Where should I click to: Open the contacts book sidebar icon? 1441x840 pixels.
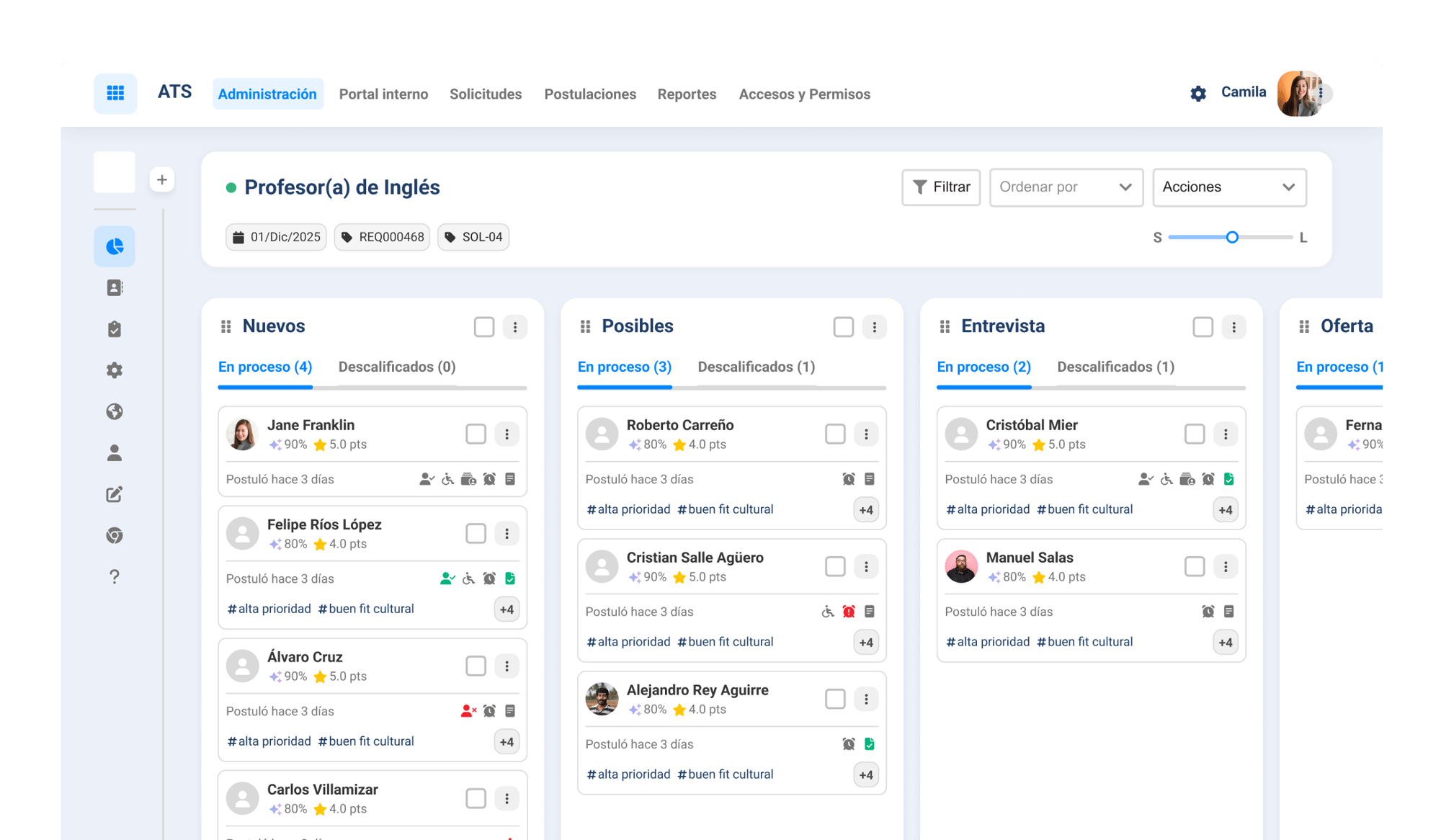click(x=115, y=288)
